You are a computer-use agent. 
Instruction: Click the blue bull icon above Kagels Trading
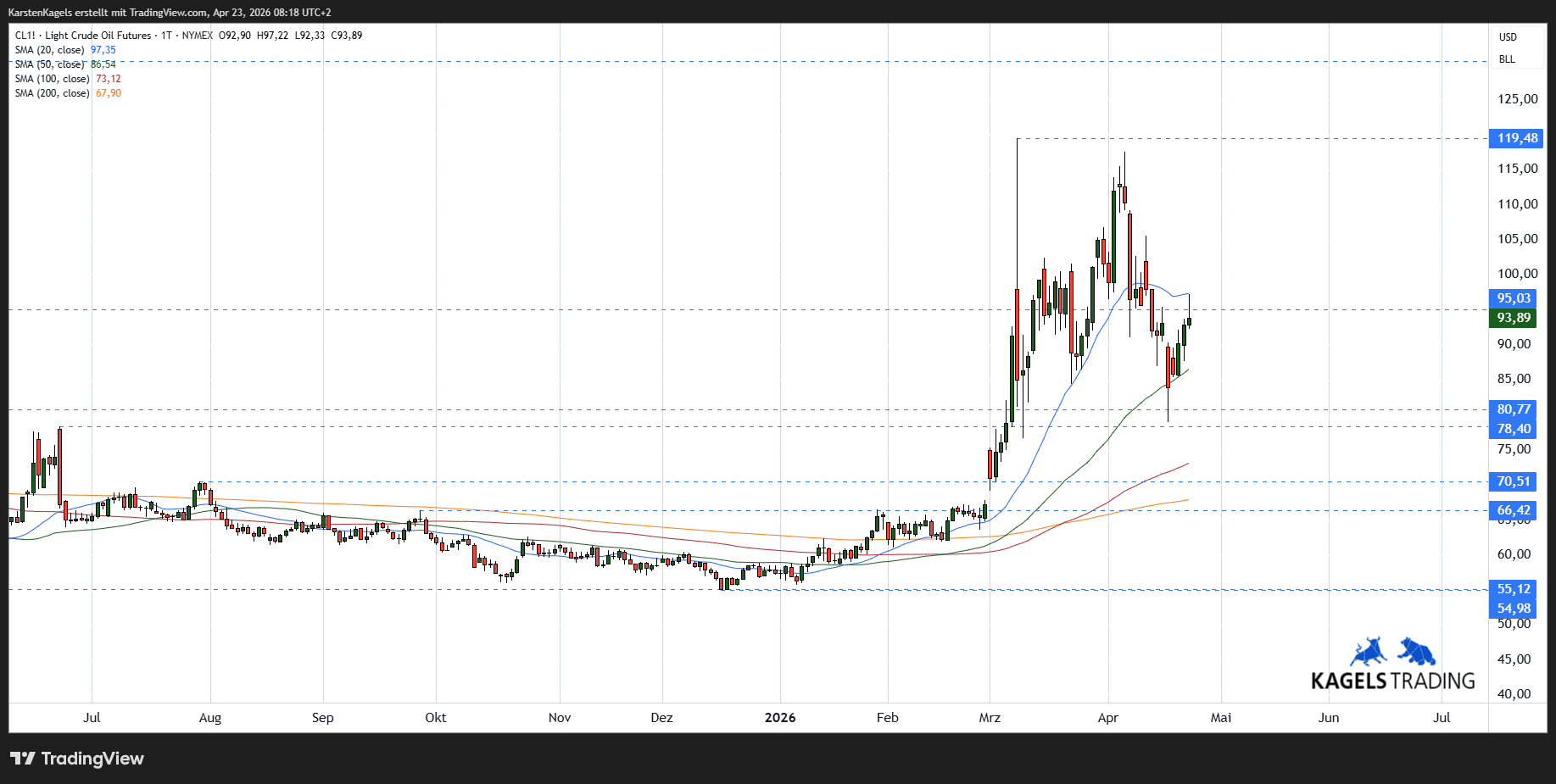(1368, 652)
